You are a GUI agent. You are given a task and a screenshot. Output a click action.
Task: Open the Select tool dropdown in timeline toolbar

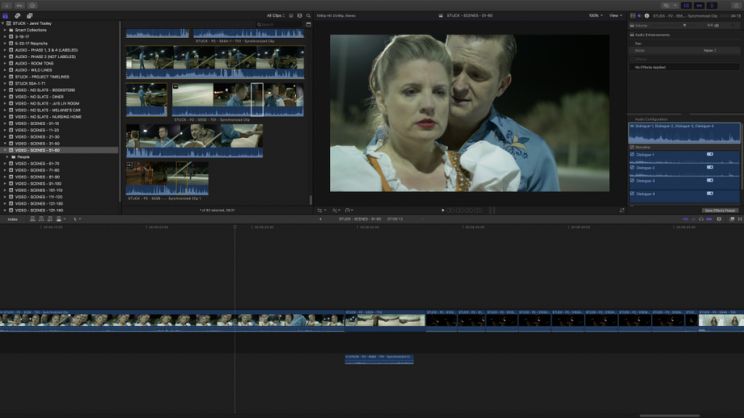[x=77, y=219]
